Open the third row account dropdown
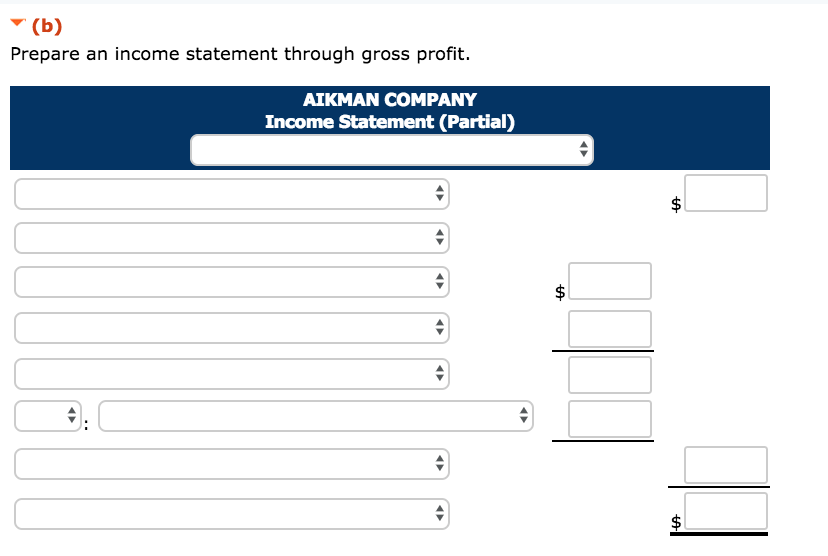Screen dimensions: 828x556 (232, 282)
